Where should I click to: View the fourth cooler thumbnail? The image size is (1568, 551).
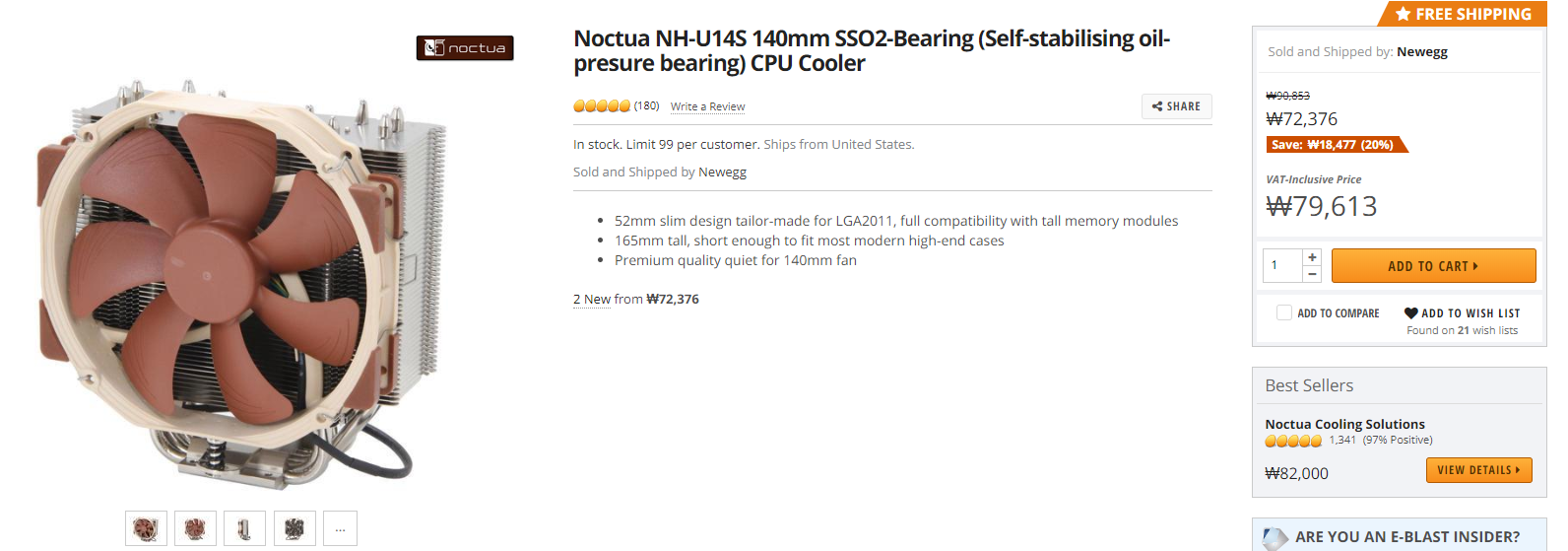click(x=294, y=529)
